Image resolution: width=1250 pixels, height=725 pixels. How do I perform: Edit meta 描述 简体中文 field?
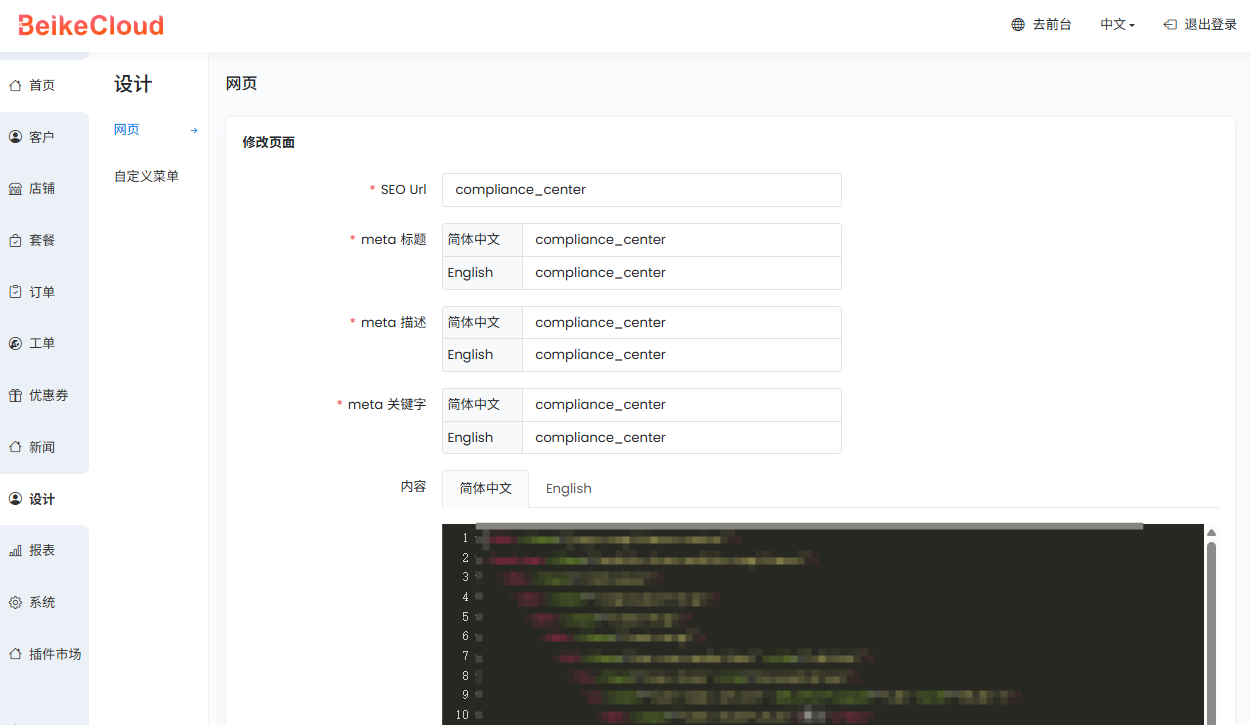tap(681, 322)
